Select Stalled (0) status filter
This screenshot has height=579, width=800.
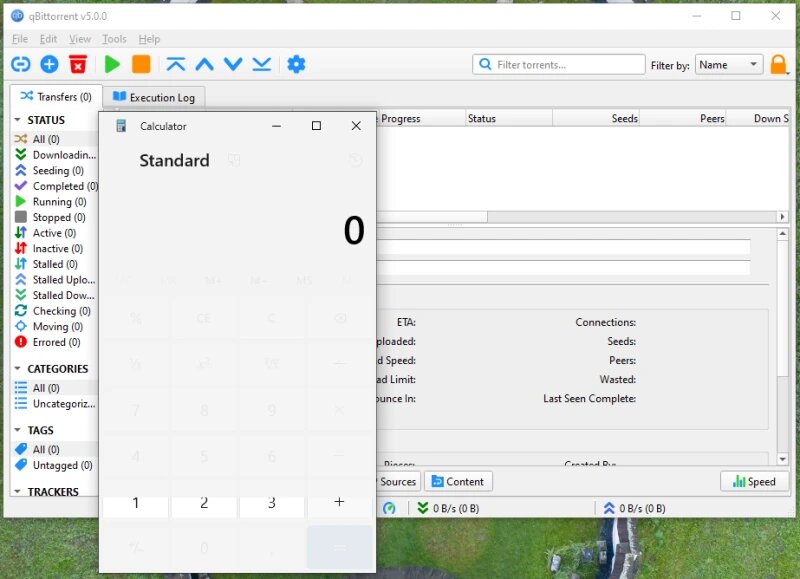coord(55,264)
